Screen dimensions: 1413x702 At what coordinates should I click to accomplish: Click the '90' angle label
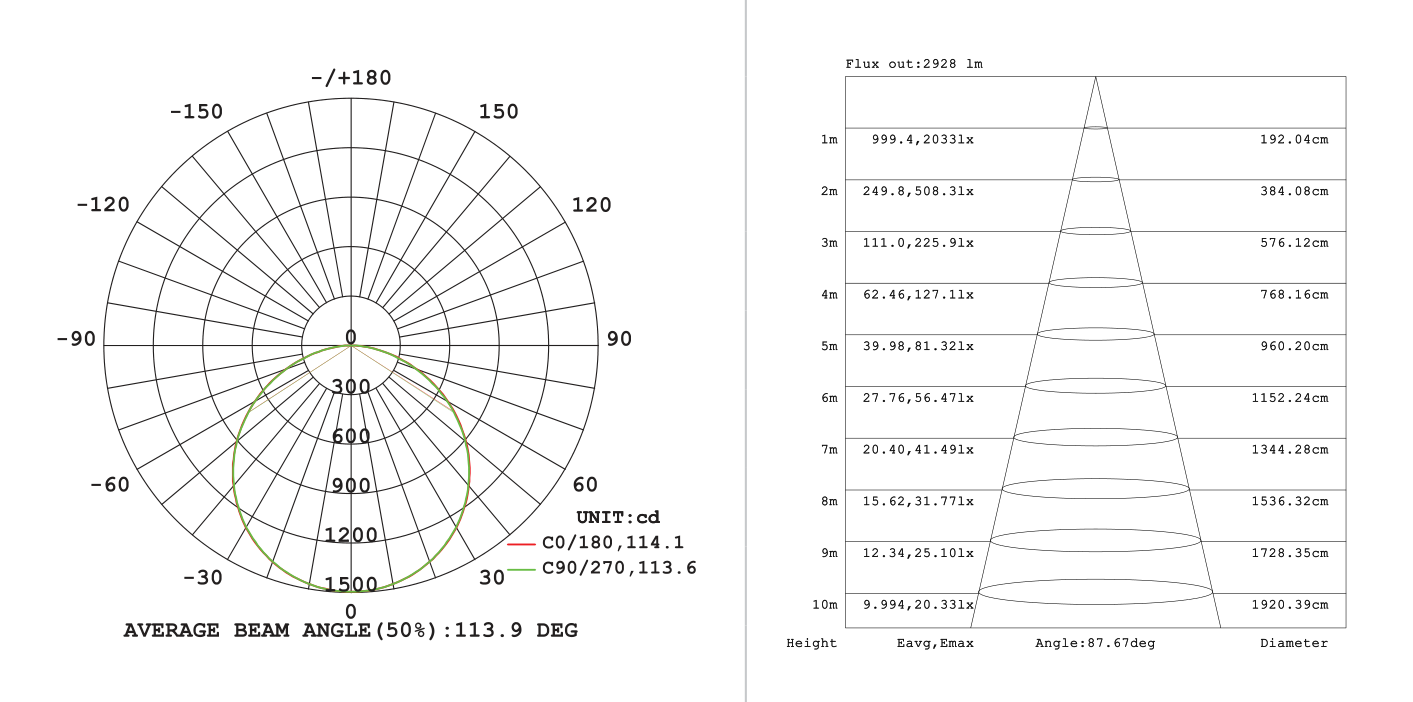(x=619, y=338)
